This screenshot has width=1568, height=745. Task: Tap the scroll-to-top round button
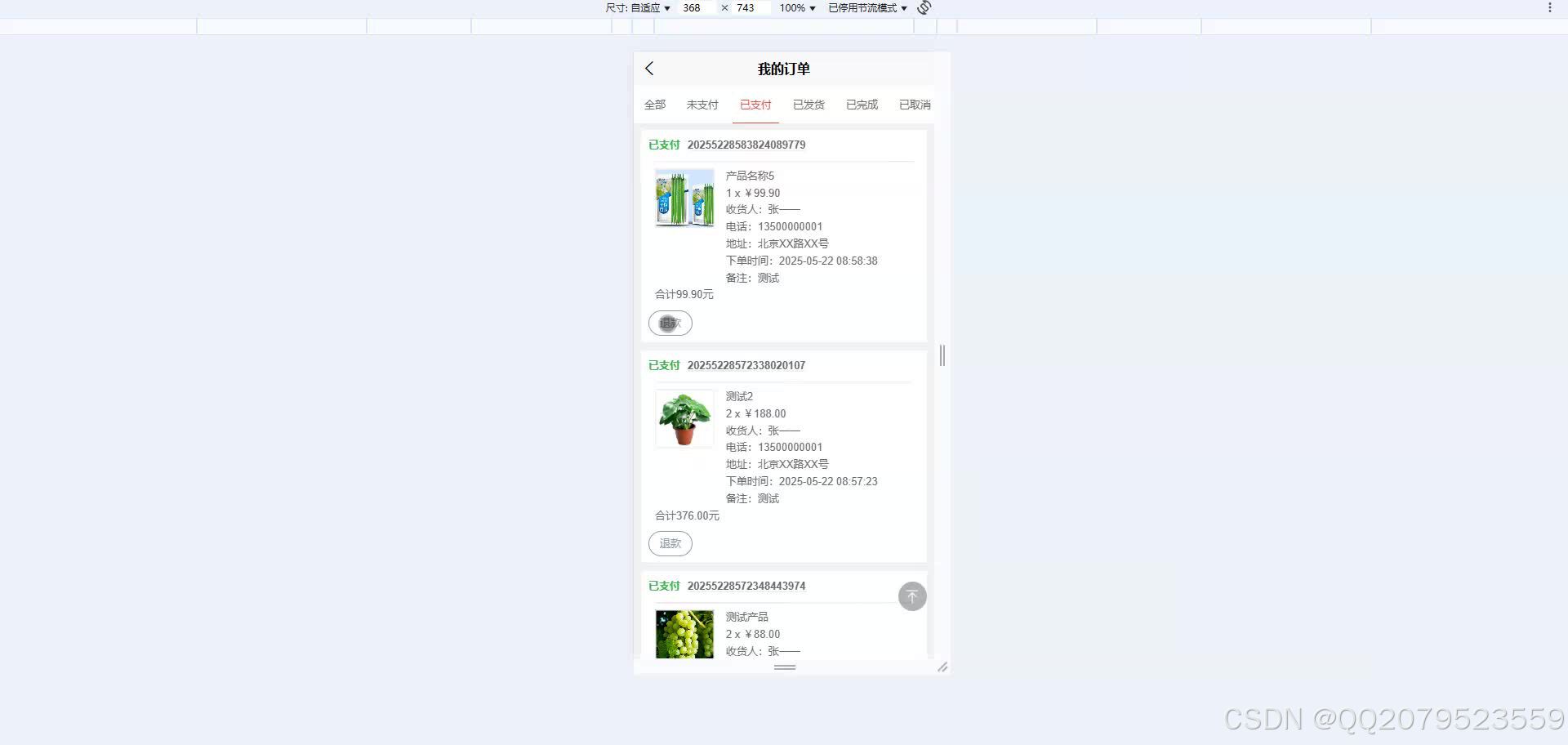click(912, 596)
